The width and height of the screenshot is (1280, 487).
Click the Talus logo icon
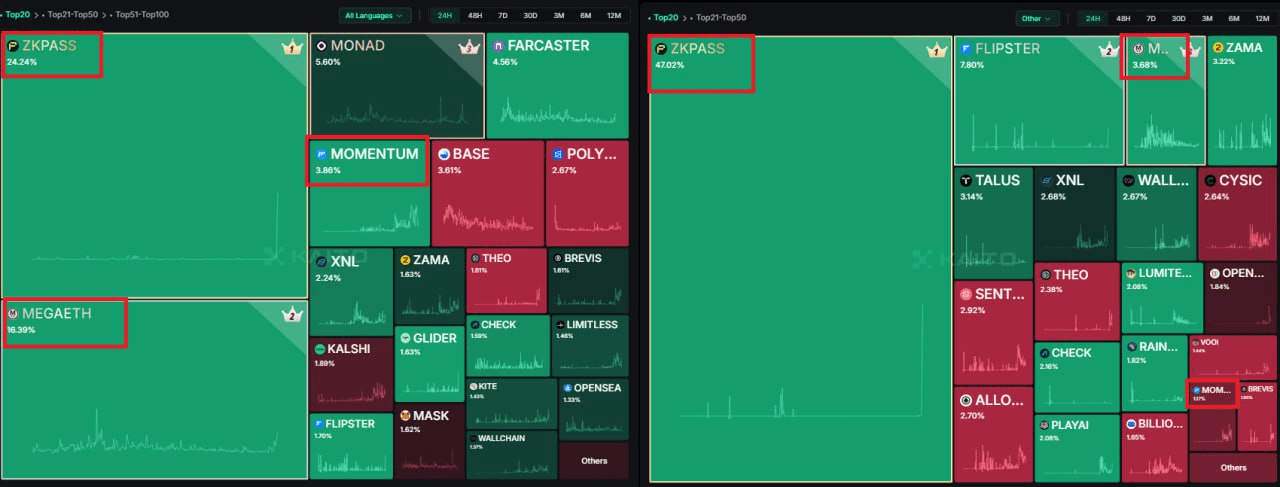[x=966, y=181]
